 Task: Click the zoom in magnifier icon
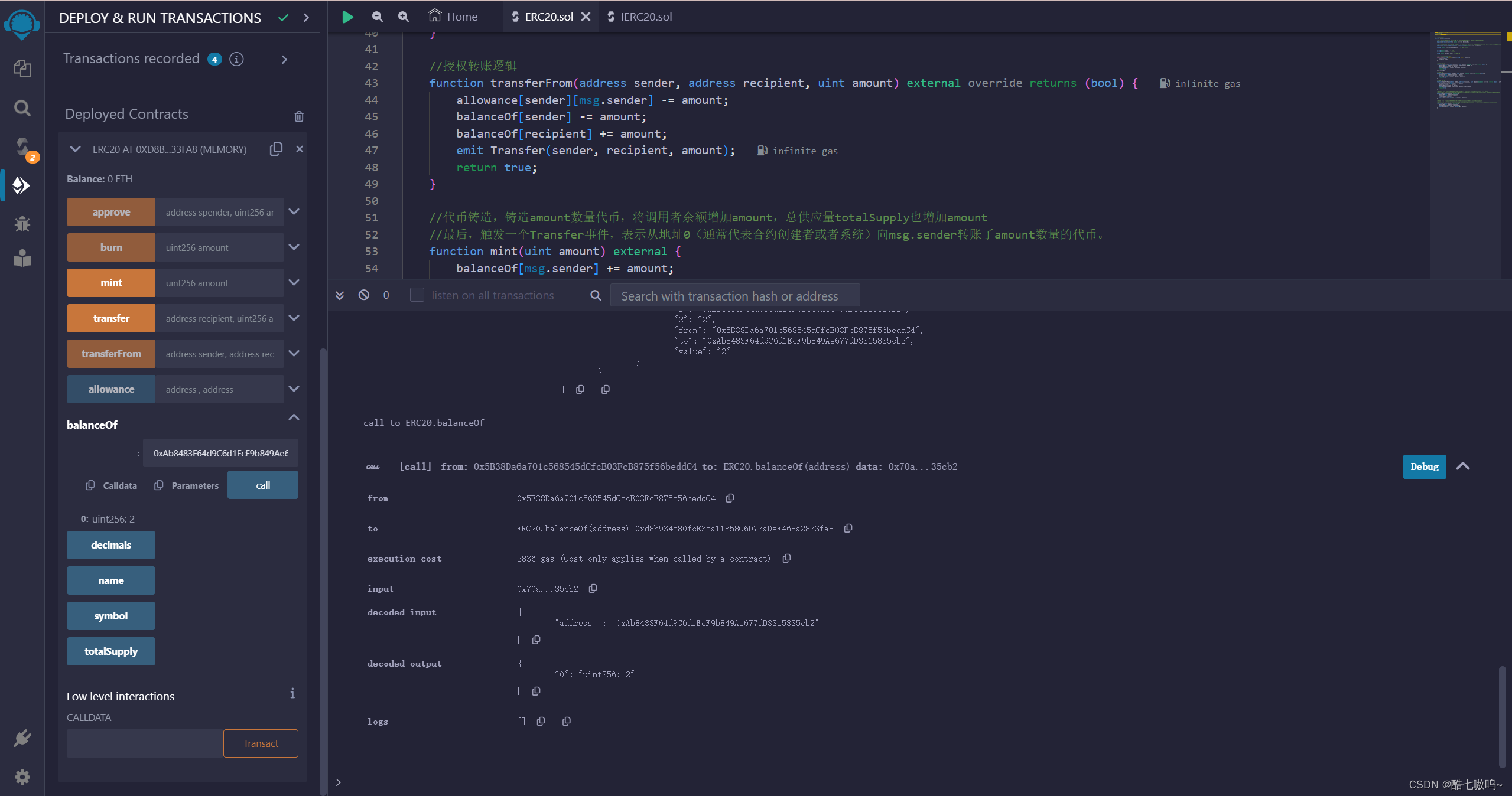[403, 17]
